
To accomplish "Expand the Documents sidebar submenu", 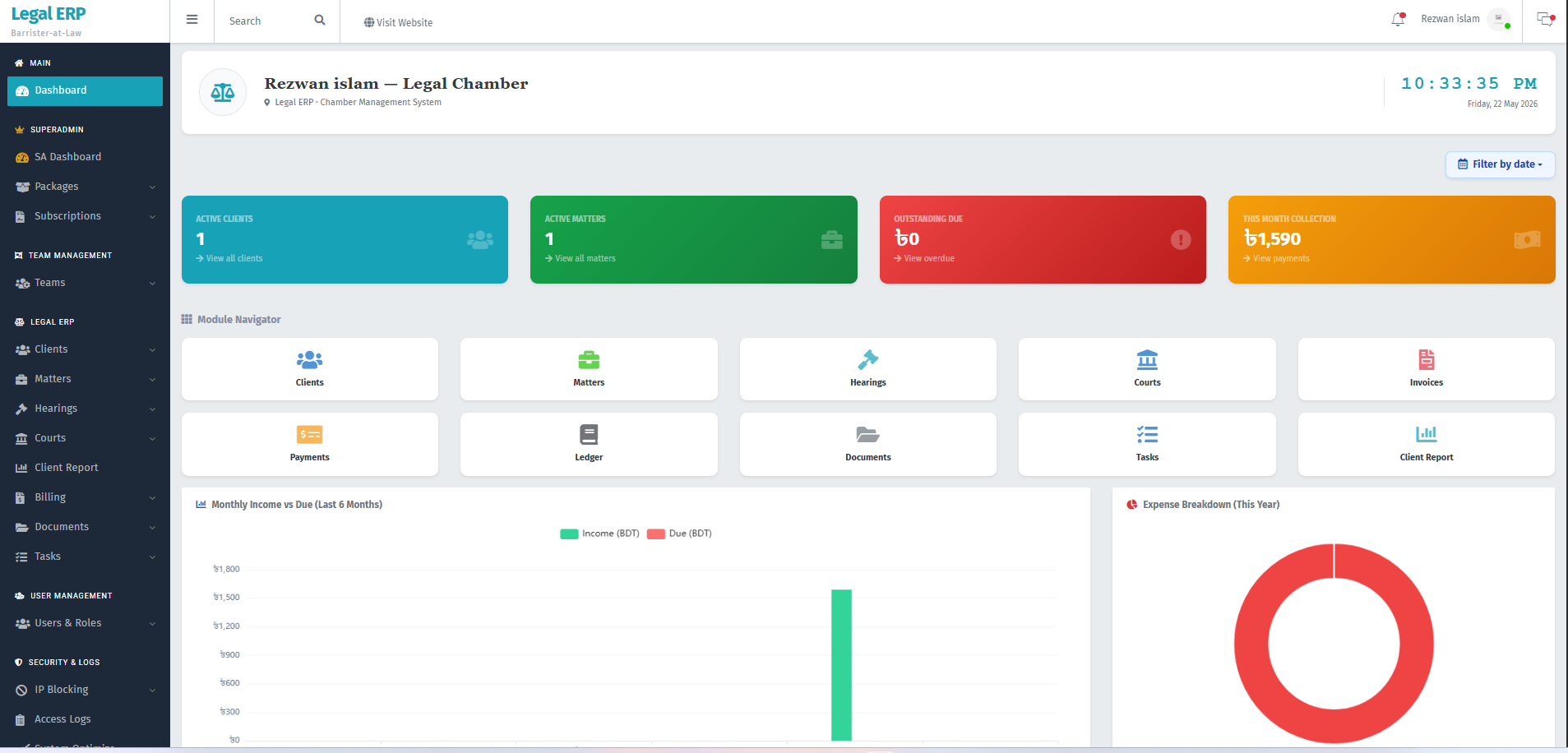I will (85, 527).
